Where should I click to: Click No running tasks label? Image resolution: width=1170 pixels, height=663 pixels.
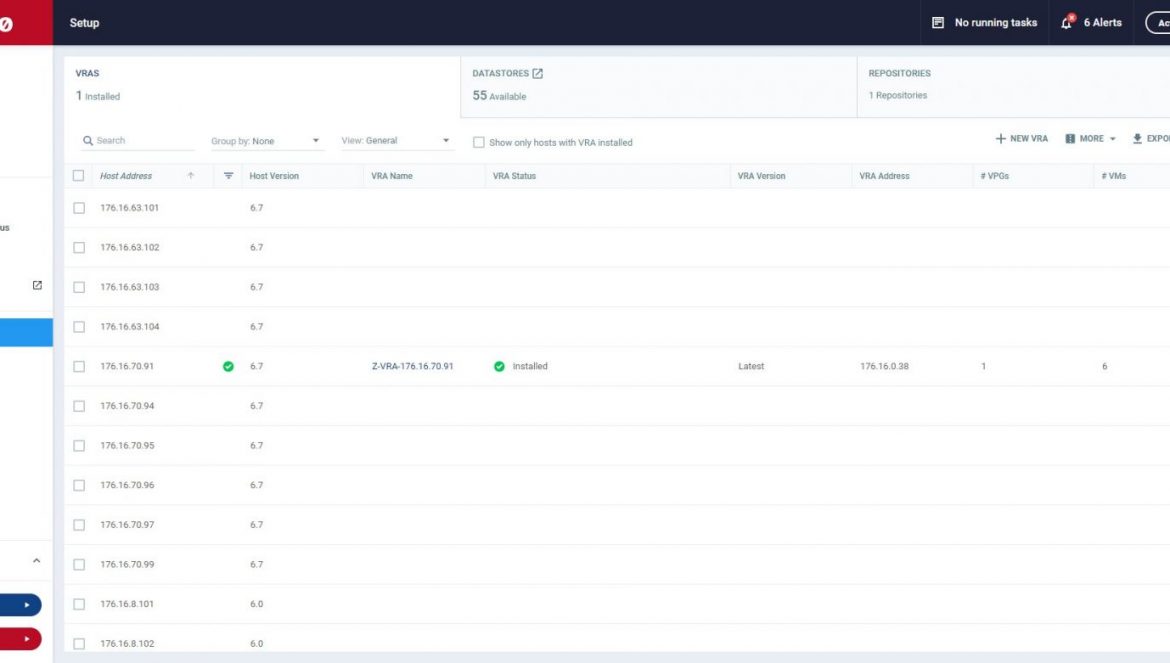point(995,23)
